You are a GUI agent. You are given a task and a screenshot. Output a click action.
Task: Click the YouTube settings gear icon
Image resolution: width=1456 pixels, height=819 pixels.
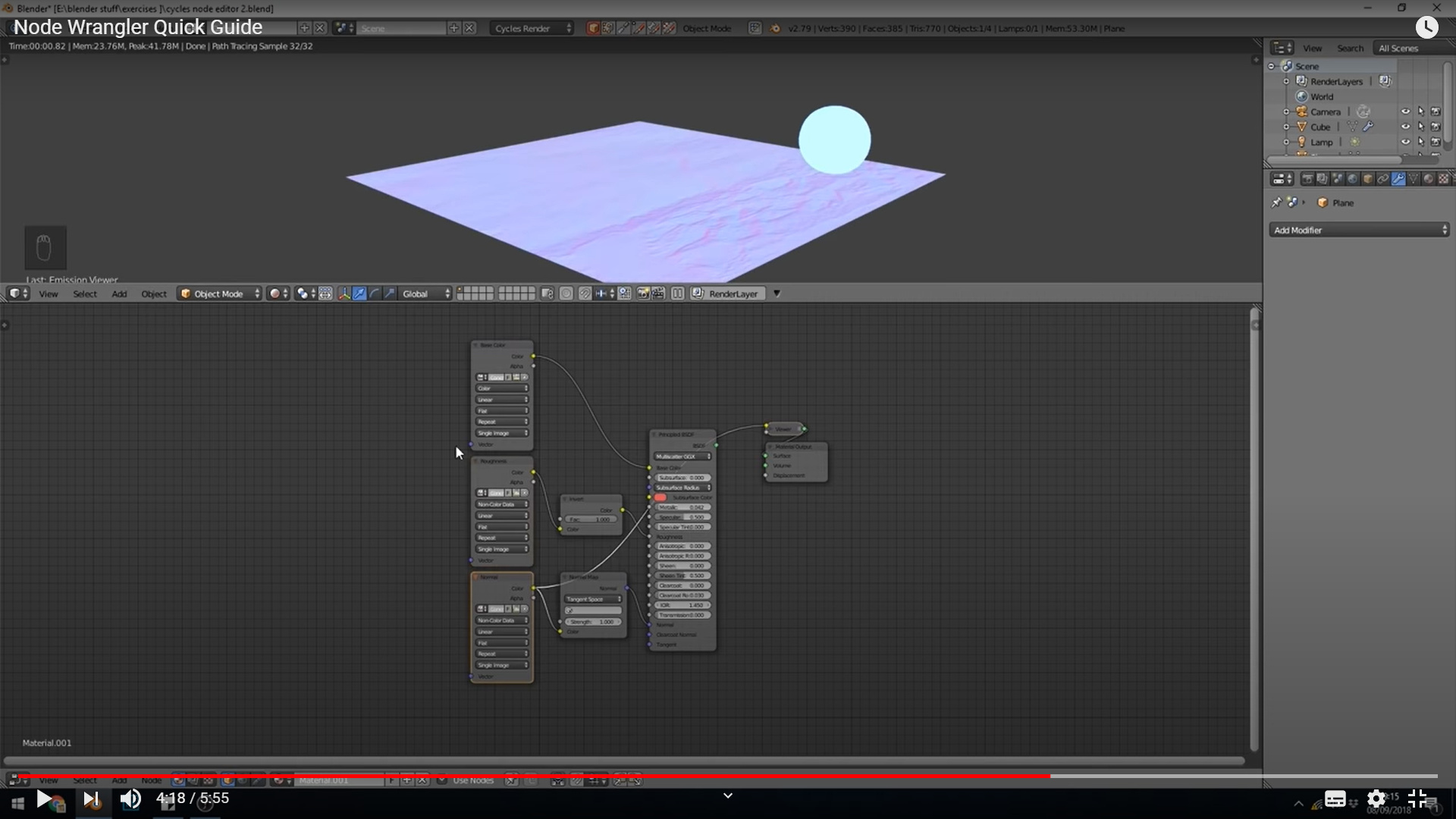tap(1376, 799)
